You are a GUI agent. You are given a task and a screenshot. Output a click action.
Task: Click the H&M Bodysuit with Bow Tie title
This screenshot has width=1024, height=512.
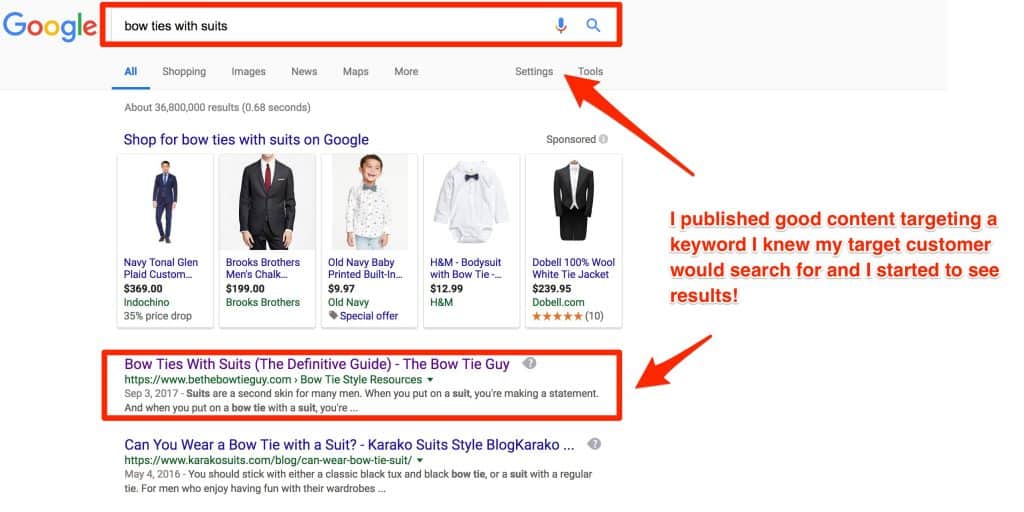pyautogui.click(x=466, y=268)
